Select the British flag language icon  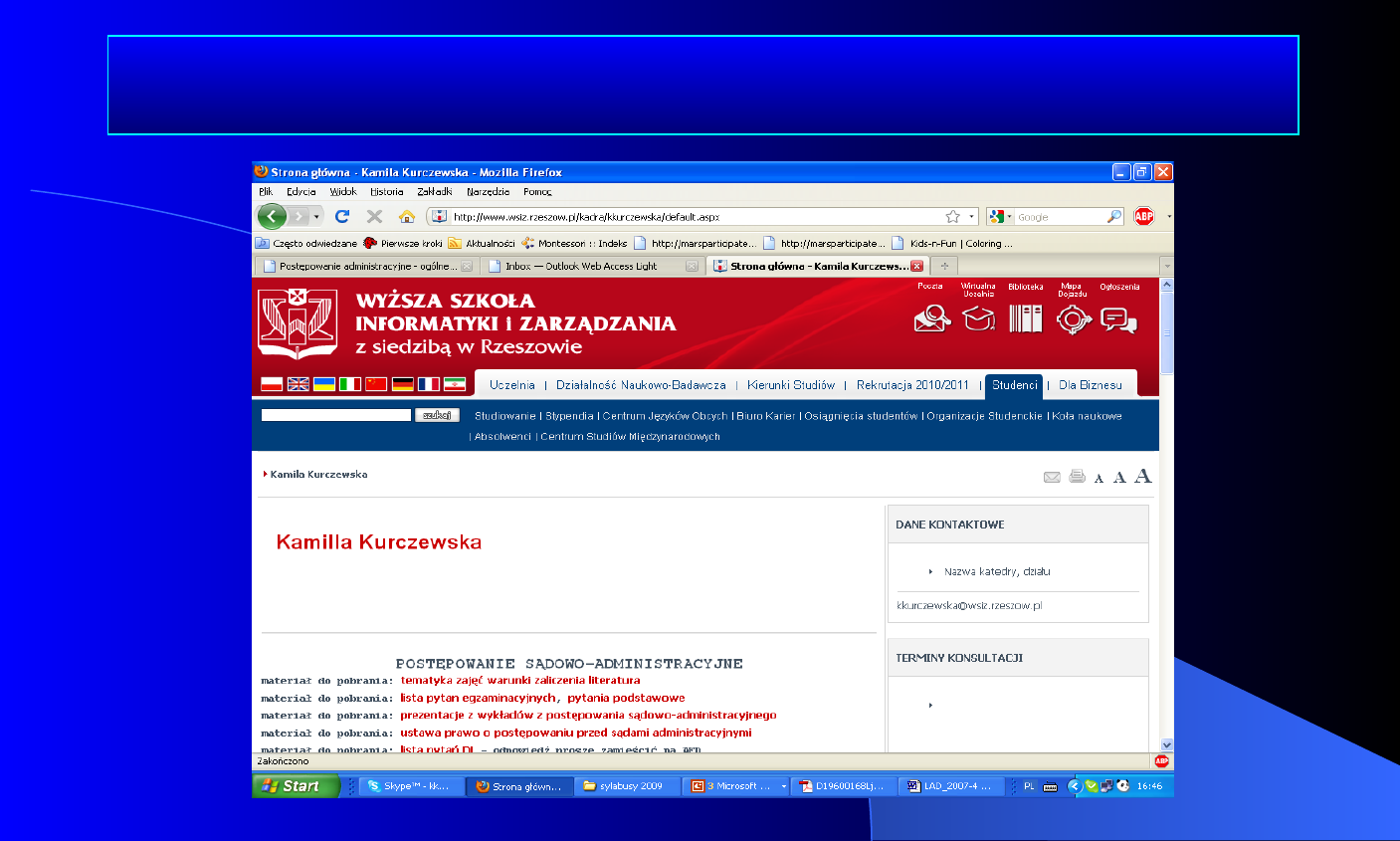click(x=298, y=384)
